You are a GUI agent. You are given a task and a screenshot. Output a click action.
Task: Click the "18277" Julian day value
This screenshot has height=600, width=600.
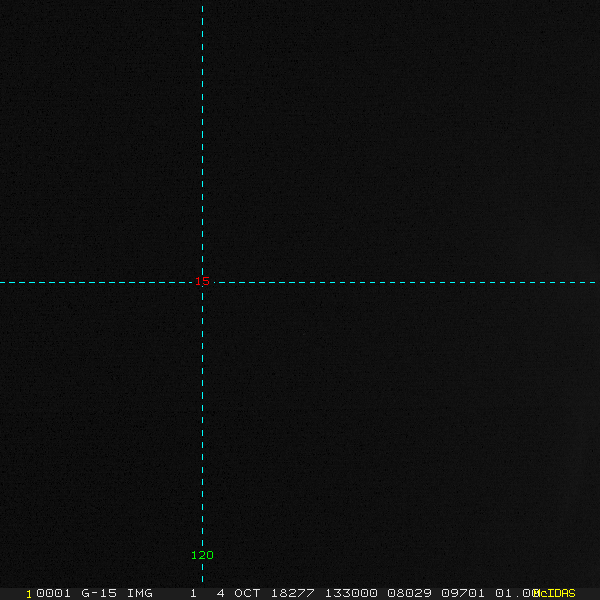pos(292,593)
